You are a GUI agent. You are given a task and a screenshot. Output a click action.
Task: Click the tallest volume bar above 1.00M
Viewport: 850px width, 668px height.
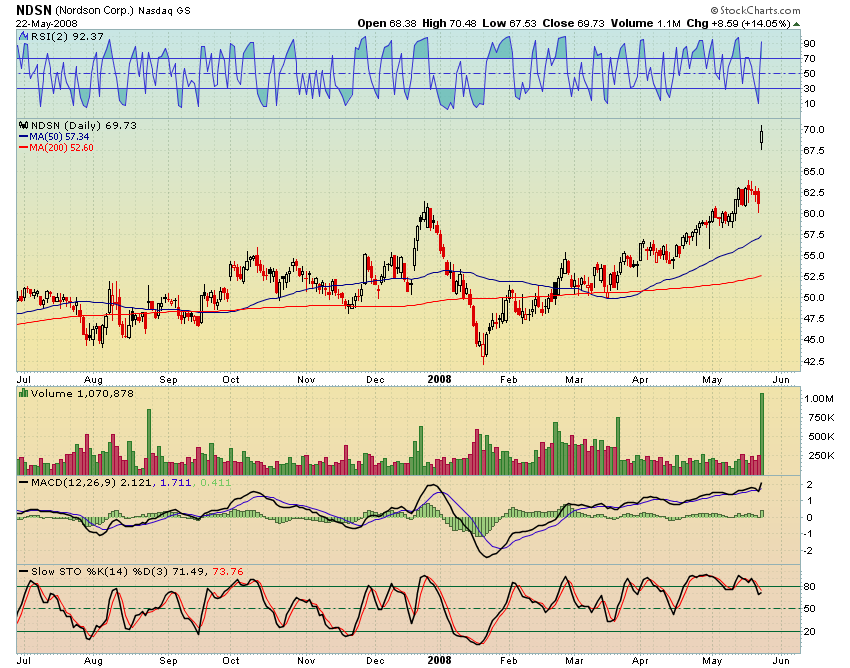pyautogui.click(x=762, y=434)
